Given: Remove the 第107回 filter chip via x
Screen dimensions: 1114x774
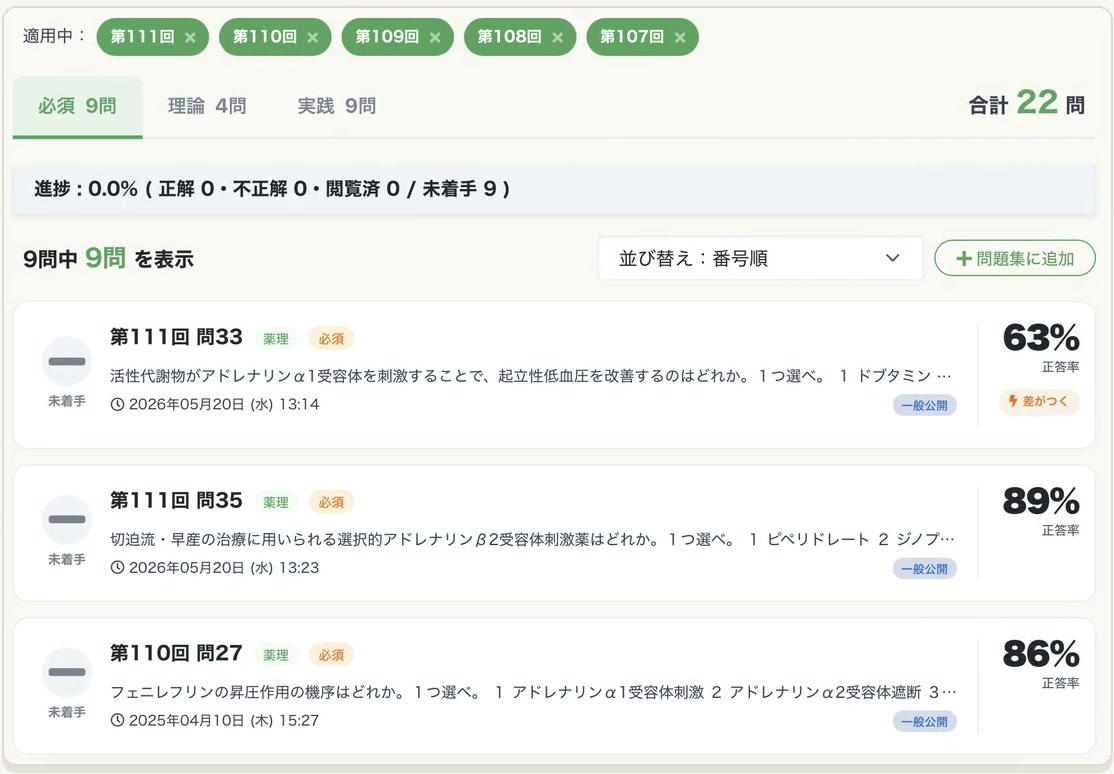Looking at the screenshot, I should (x=680, y=38).
